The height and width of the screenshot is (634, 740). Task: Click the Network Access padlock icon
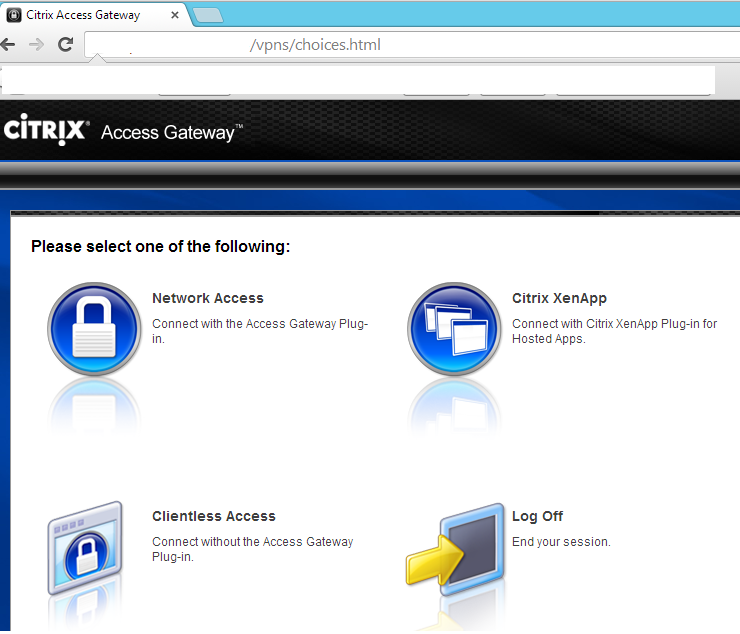tap(94, 328)
